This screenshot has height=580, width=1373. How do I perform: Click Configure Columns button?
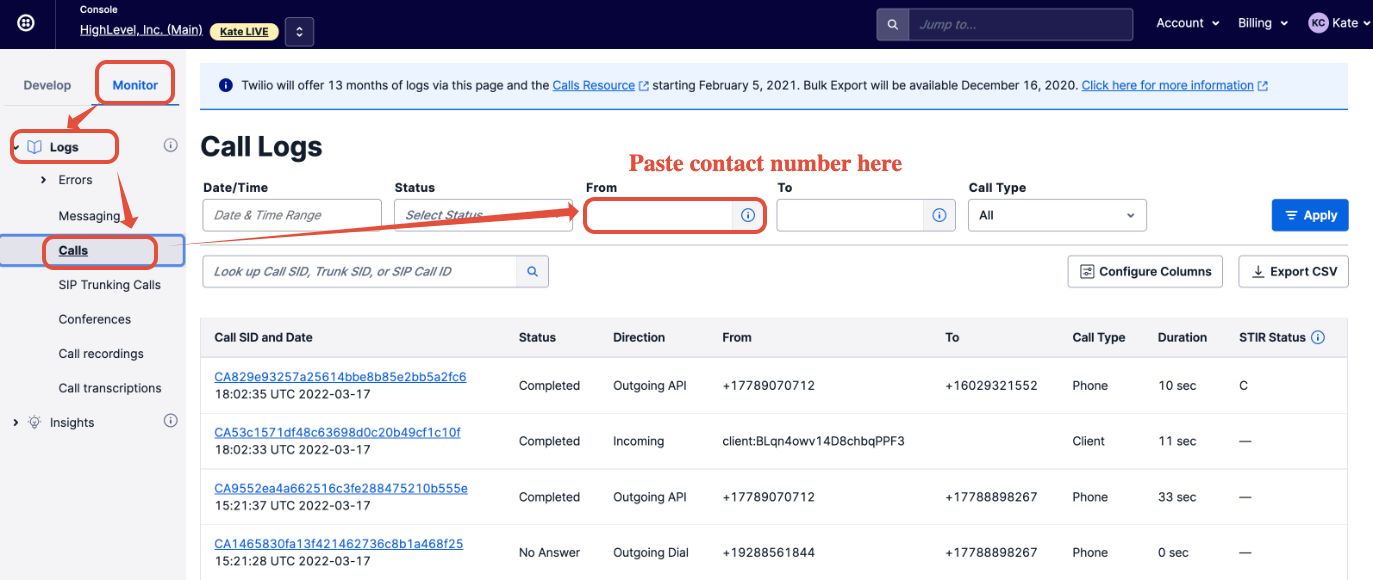[1145, 271]
